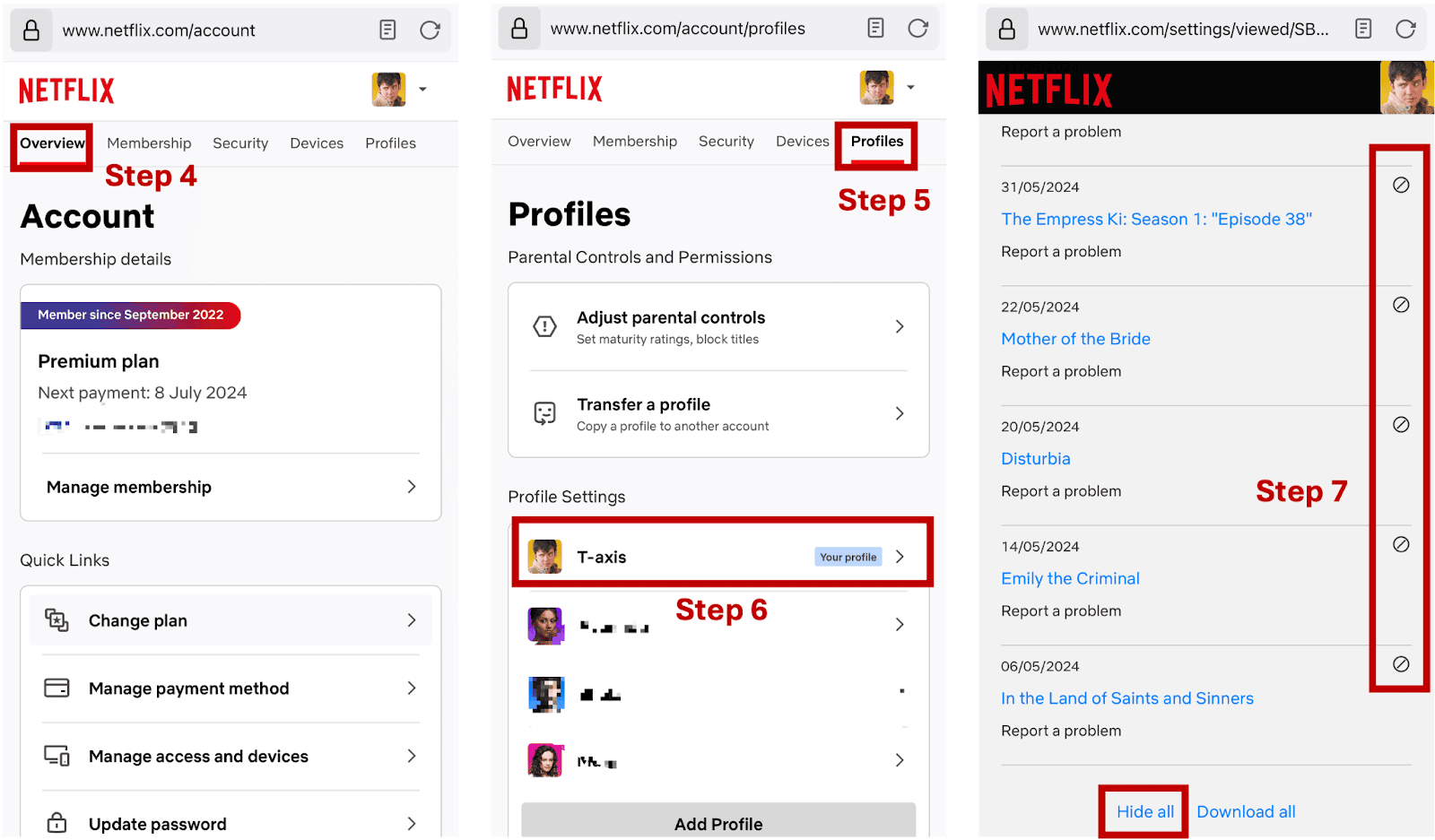The height and width of the screenshot is (840, 1435).
Task: Click the reload icon in the first browser bar
Action: point(430,29)
